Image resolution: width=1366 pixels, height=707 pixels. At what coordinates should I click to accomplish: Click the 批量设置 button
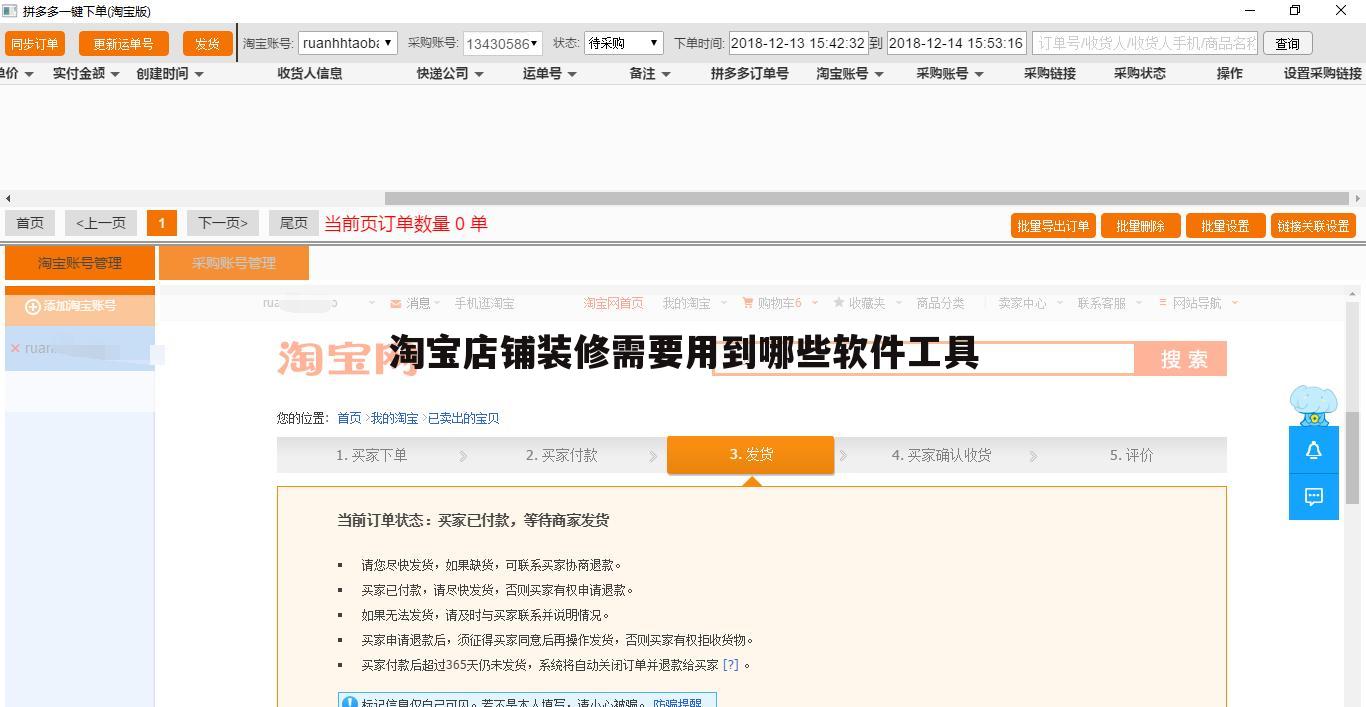click(x=1225, y=226)
